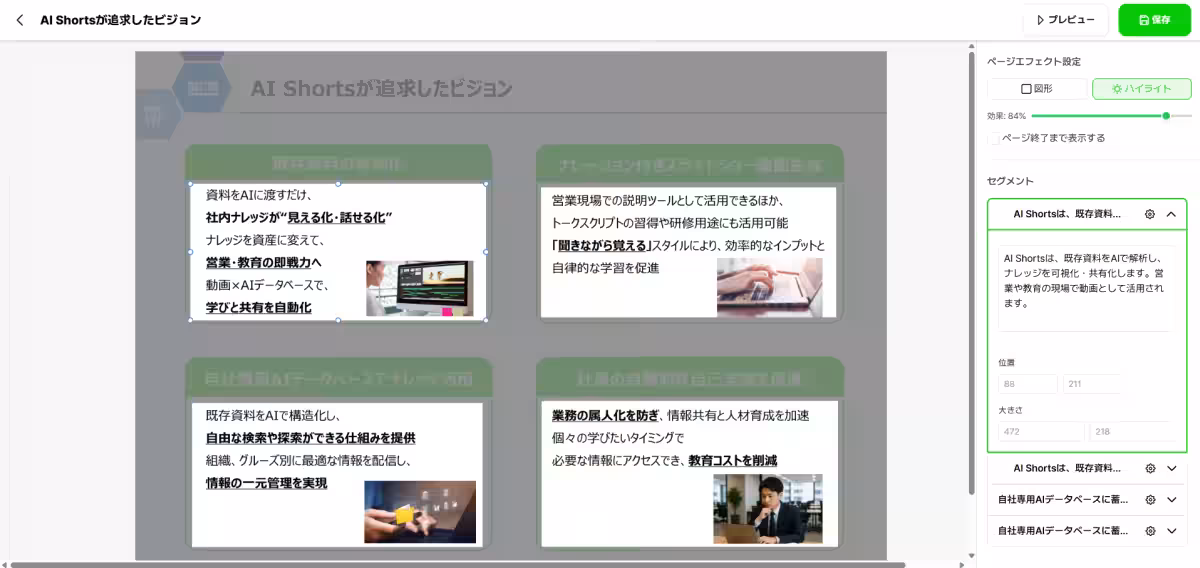Click the back arrow beside the page title
The image size is (1200, 568).
[x=19, y=20]
